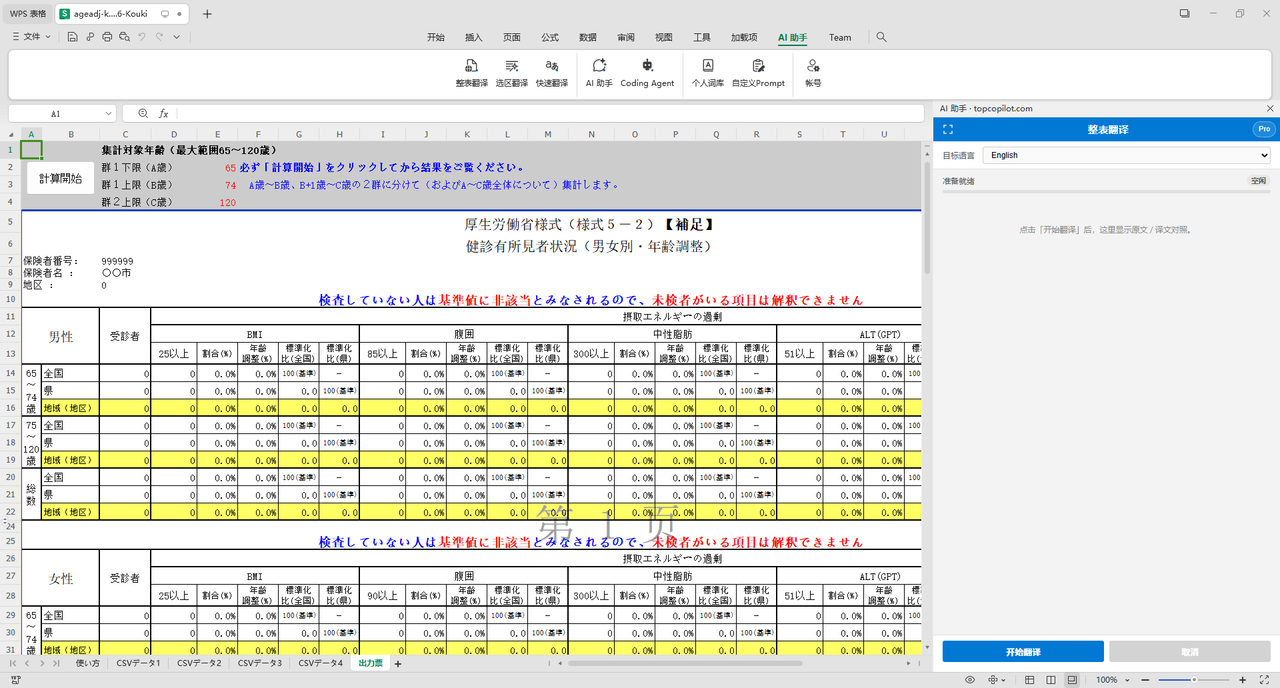Switch to normal view in the status bar

[x=1028, y=680]
